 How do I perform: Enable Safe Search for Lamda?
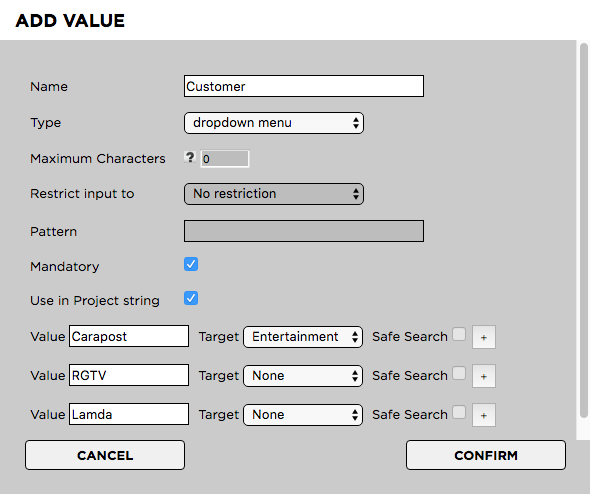[459, 412]
